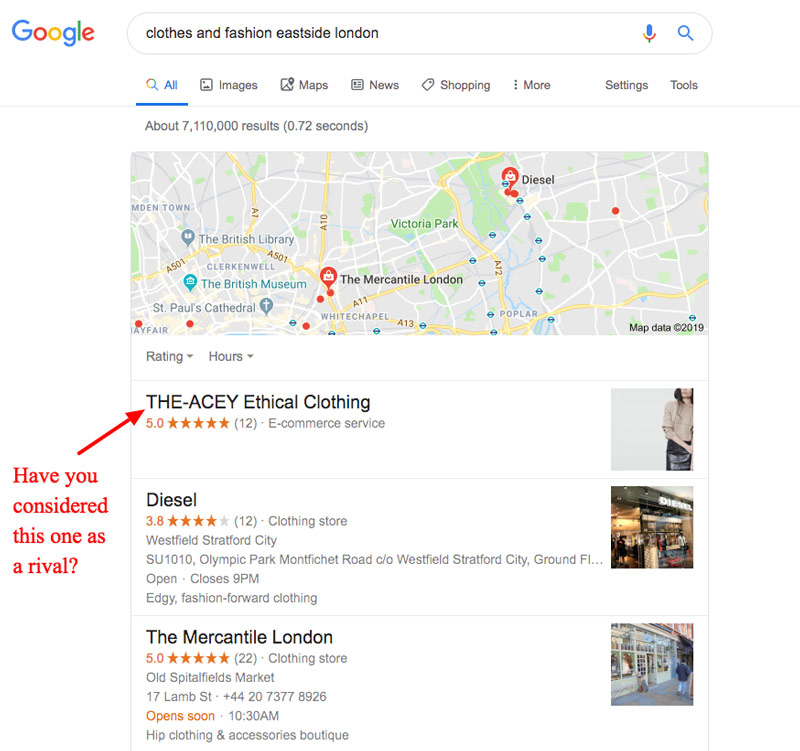Image resolution: width=800 pixels, height=751 pixels.
Task: Click St. Paul's Cathedral map marker
Action: pos(266,307)
